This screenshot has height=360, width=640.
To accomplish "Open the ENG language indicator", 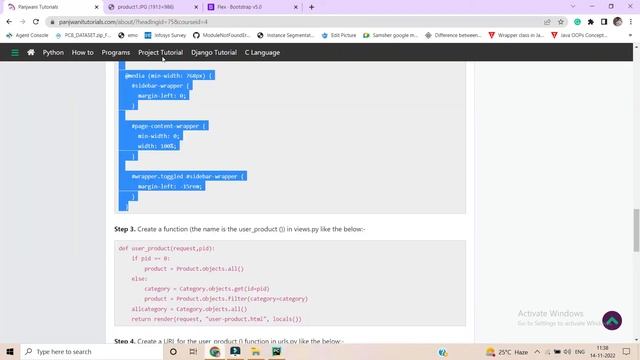I will point(580,352).
